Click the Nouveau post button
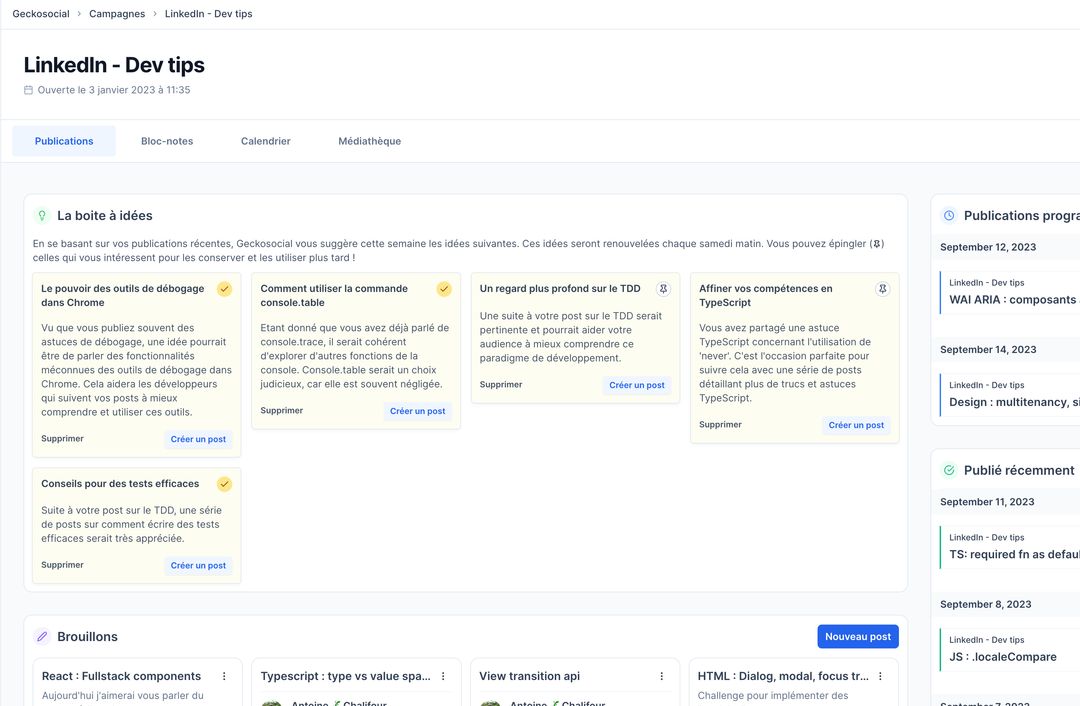The image size is (1080, 706). [858, 636]
